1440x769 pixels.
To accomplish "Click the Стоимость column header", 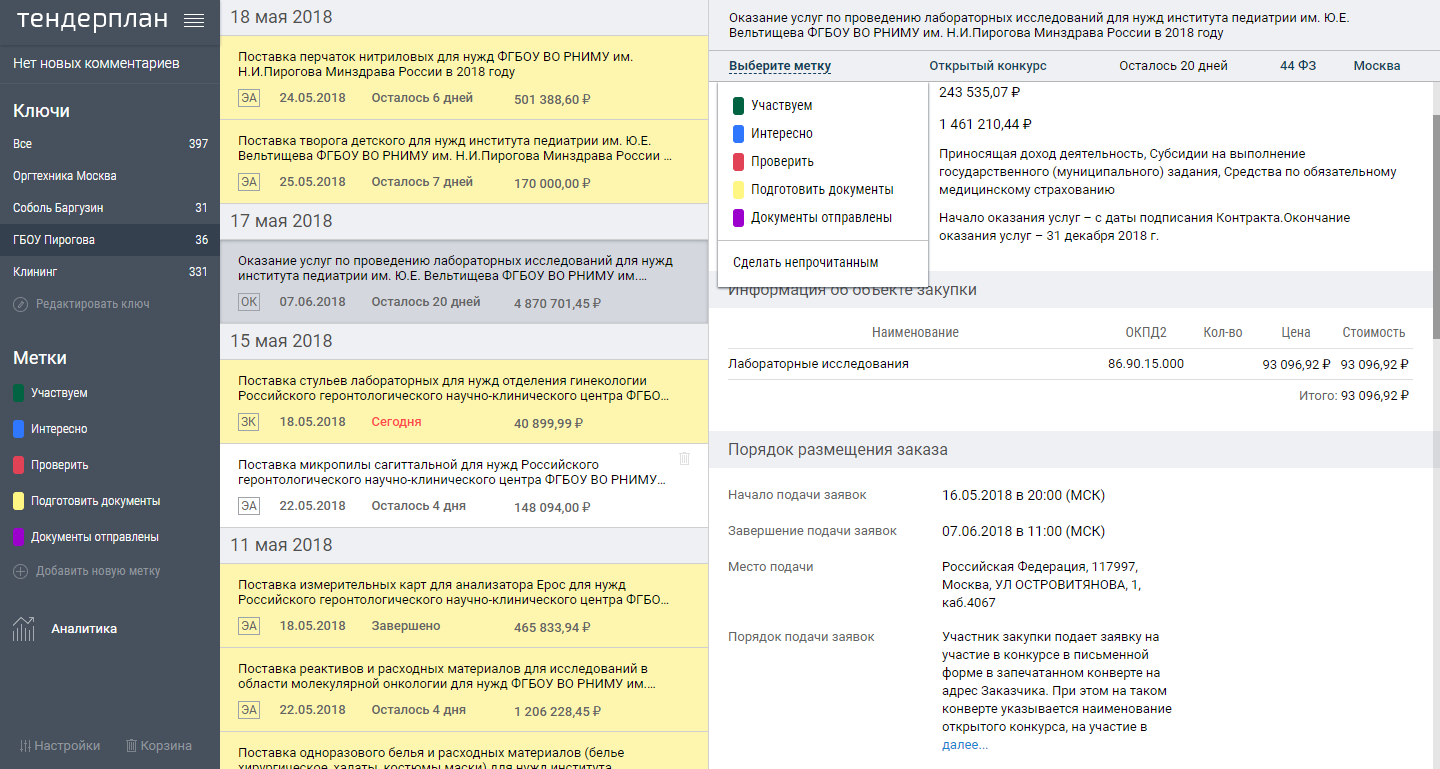I will click(1374, 332).
